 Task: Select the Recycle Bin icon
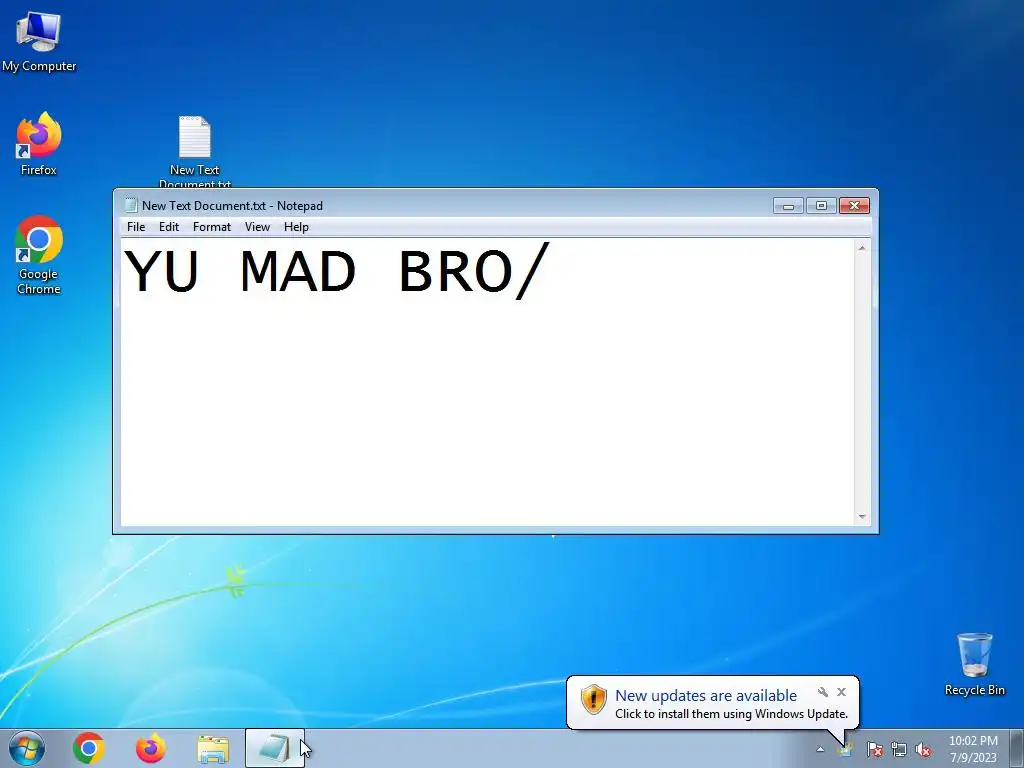click(974, 664)
